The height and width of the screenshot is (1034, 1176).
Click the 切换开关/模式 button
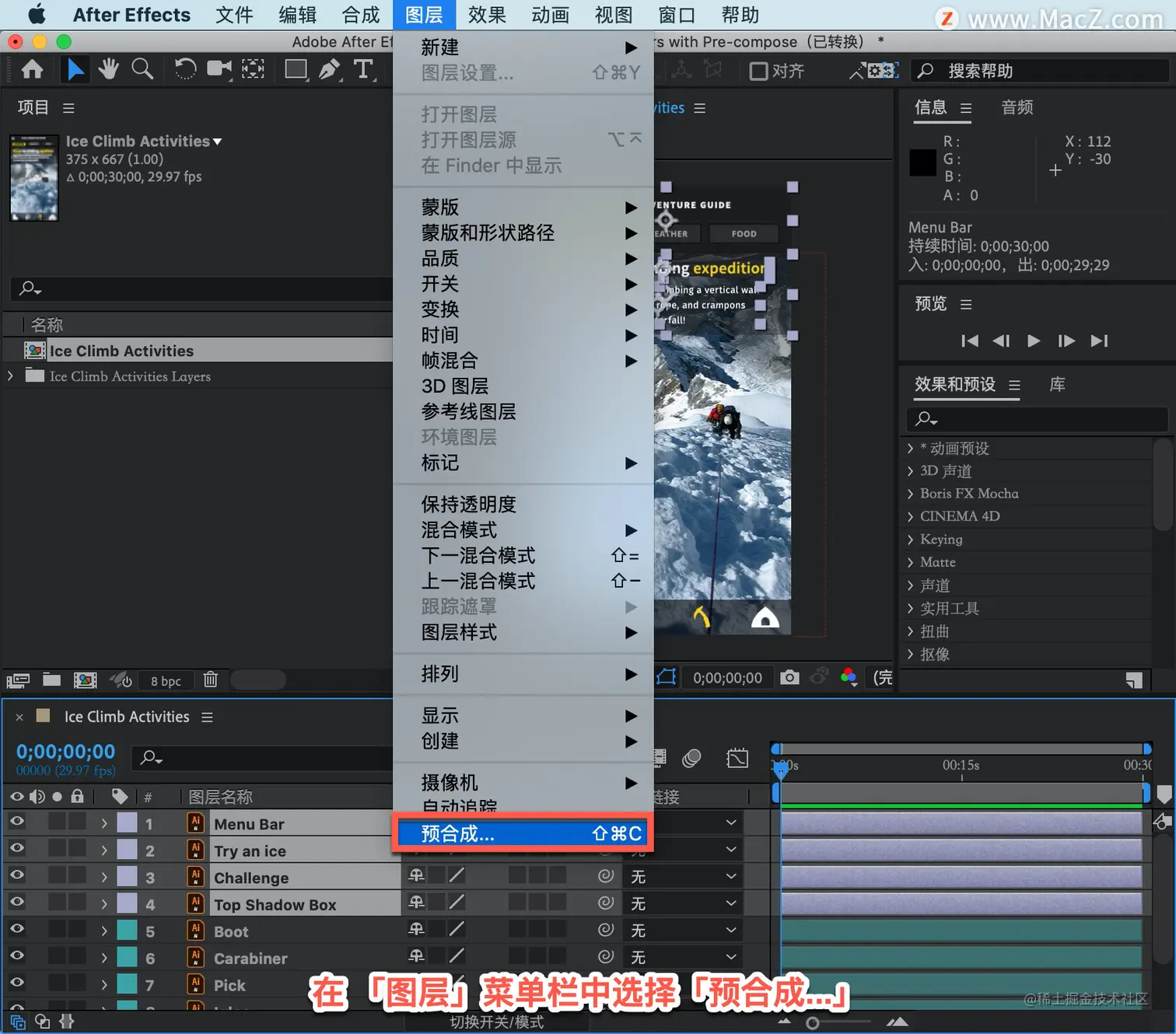coord(497,1022)
